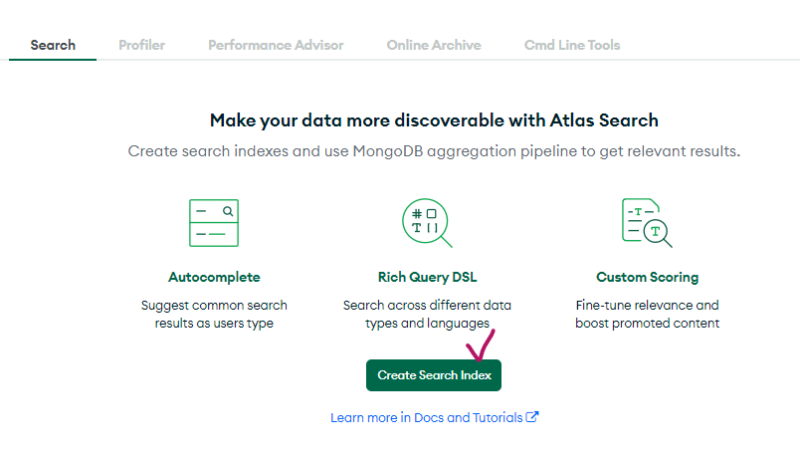800x457 pixels.
Task: Click the Autocomplete heading text
Action: pyautogui.click(x=214, y=277)
